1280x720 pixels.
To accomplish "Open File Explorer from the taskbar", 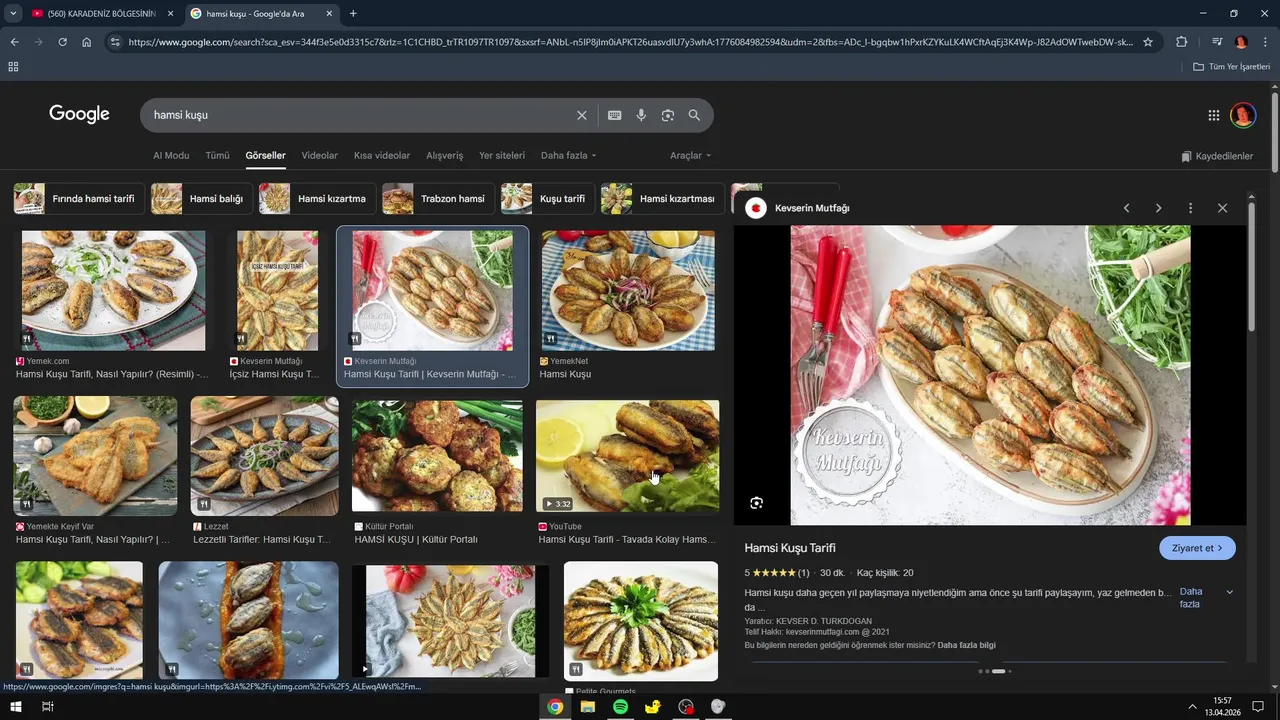I will [588, 706].
